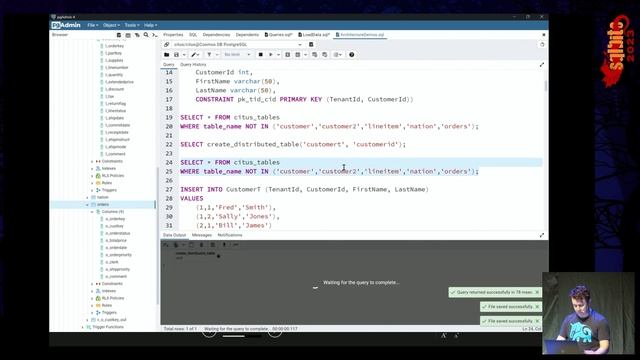
Task: Click the query editor vertical scrollbar
Action: click(545, 86)
